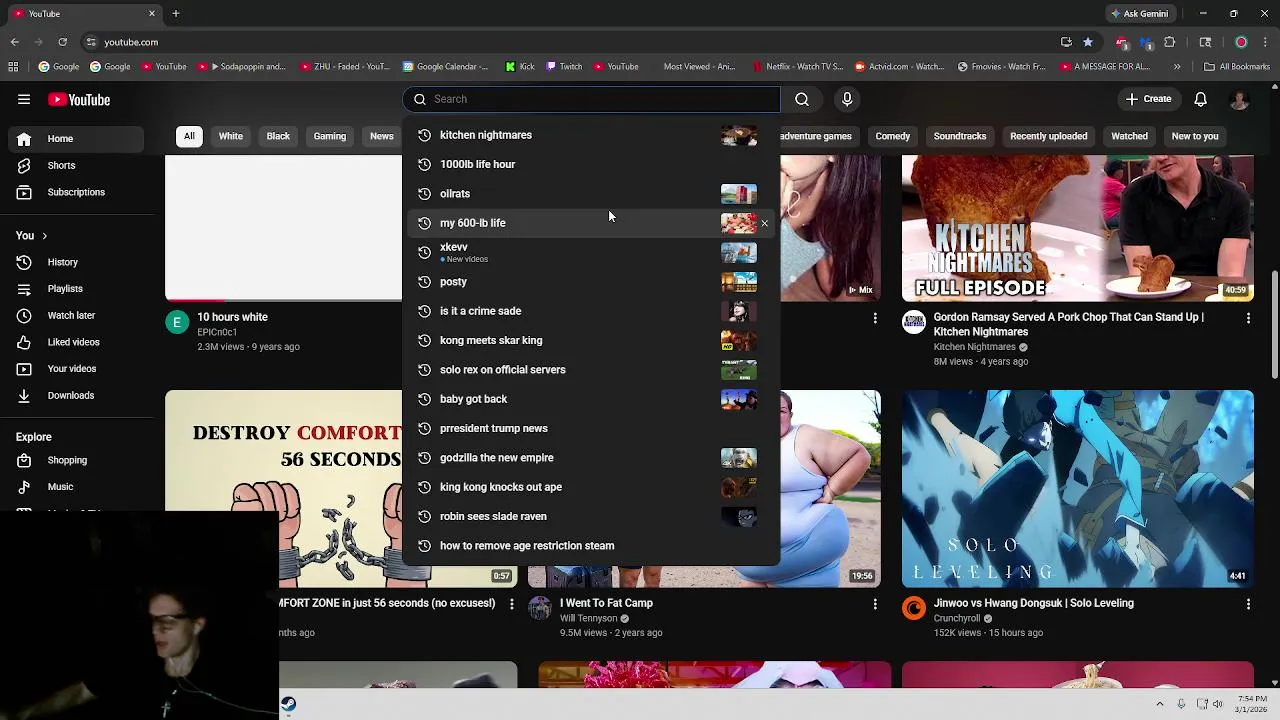1280x720 pixels.
Task: Choose suggestion xkevv
Action: click(591, 252)
